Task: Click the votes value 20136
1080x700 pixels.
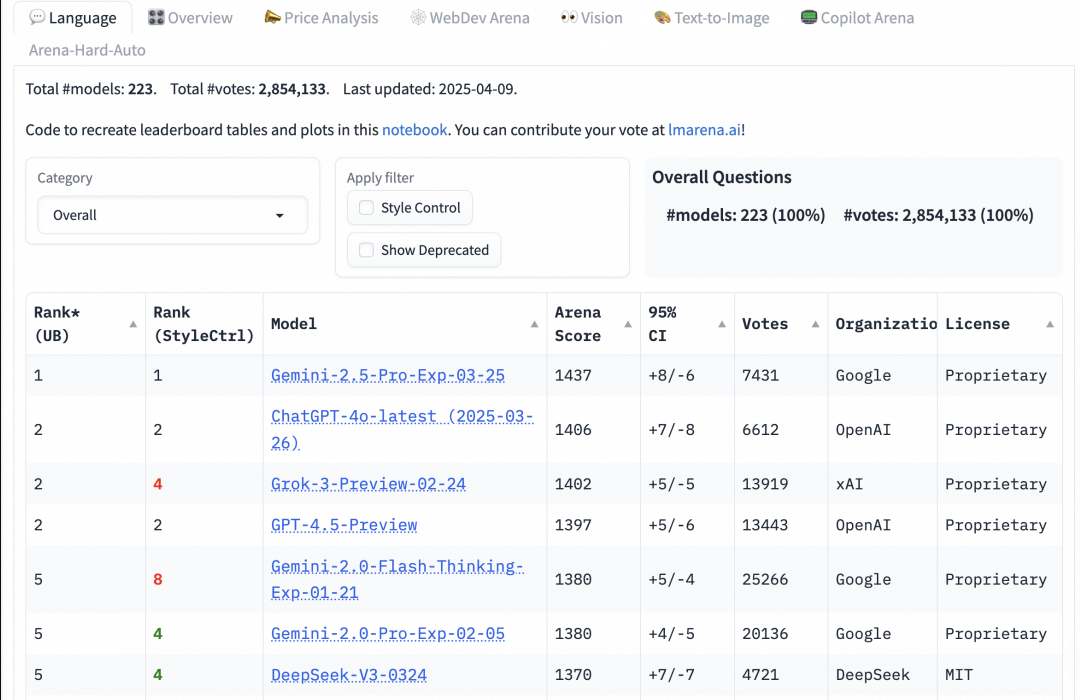Action: click(765, 634)
